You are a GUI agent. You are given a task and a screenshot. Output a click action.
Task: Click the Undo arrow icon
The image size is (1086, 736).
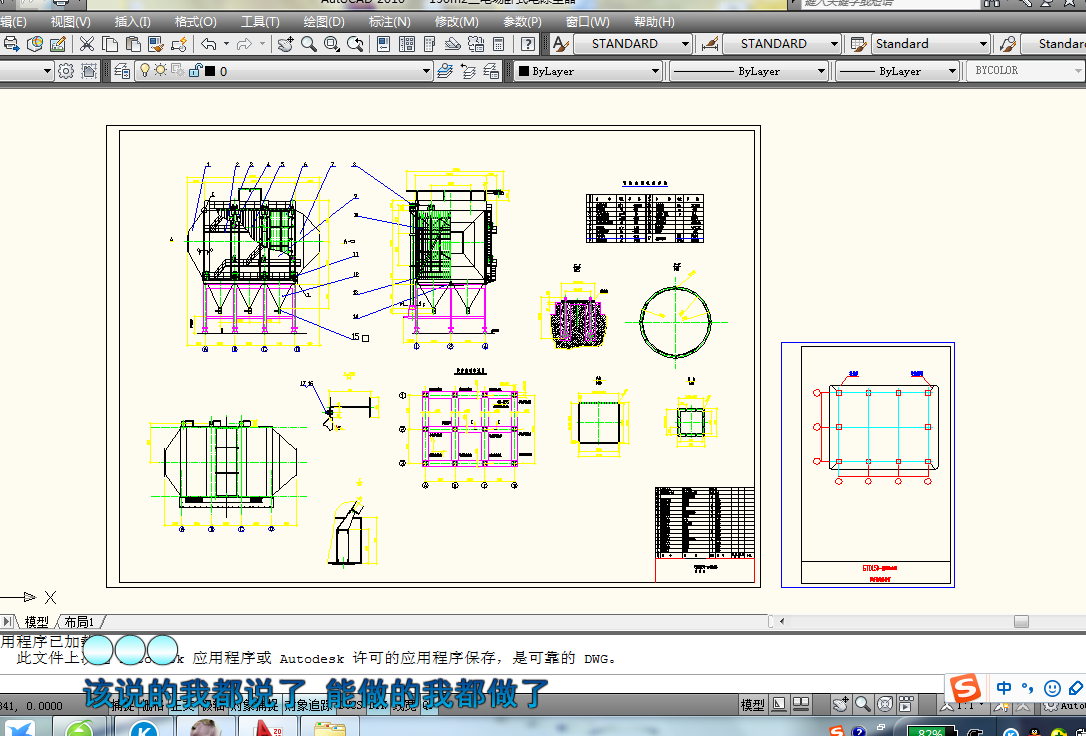[208, 44]
